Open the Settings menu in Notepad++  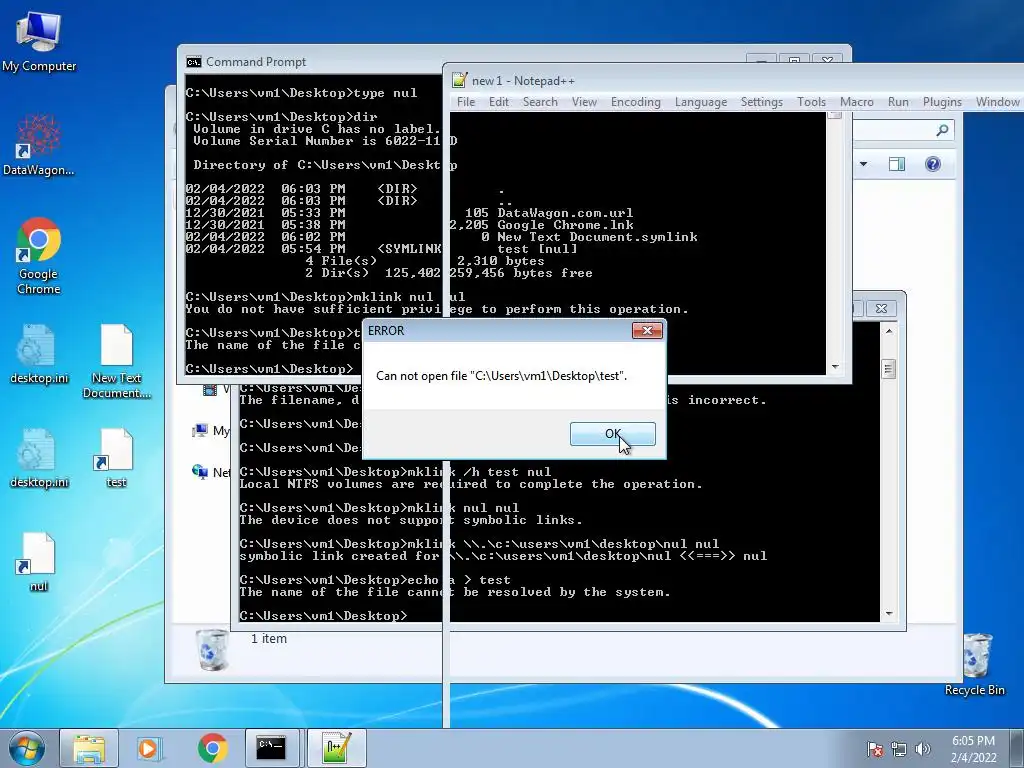pyautogui.click(x=761, y=102)
